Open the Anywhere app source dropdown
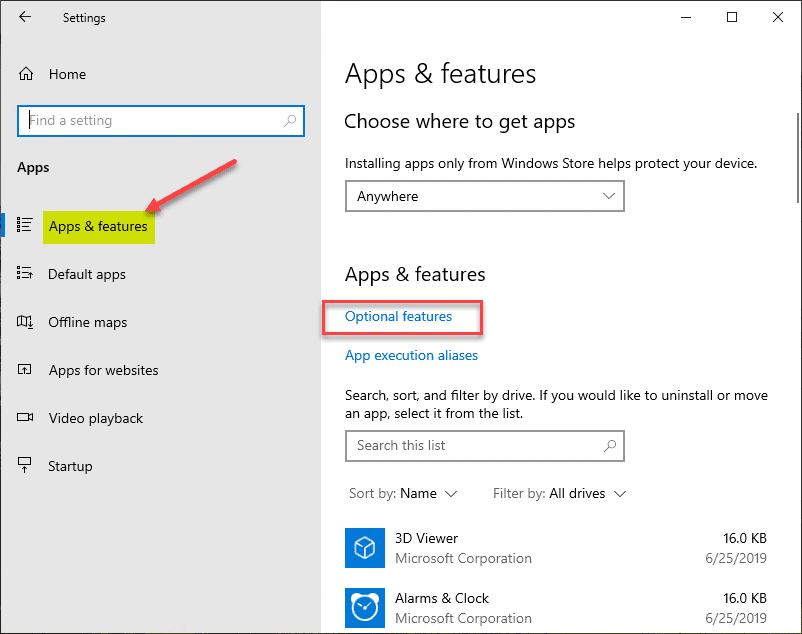 coord(484,196)
